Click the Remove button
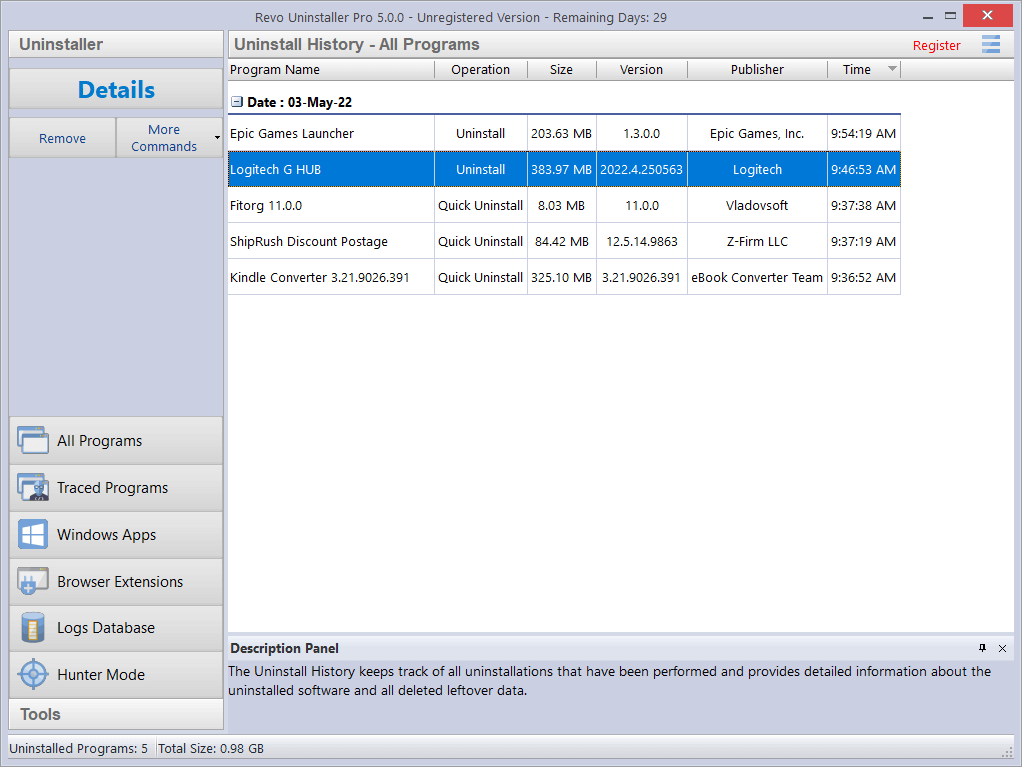 tap(62, 138)
